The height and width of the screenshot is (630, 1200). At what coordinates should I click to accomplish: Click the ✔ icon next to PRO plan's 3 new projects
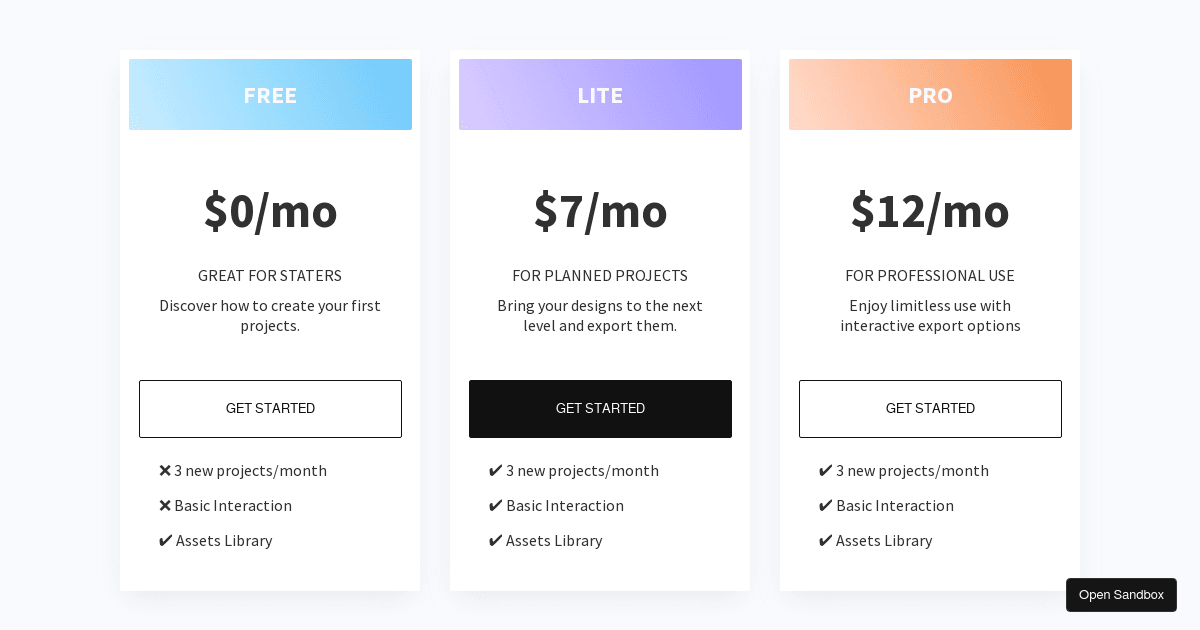(826, 470)
